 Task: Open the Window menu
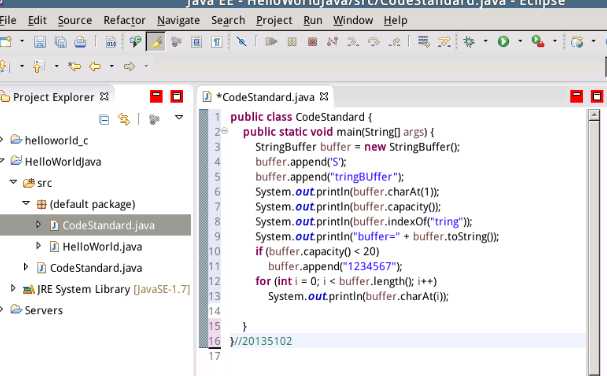point(353,20)
